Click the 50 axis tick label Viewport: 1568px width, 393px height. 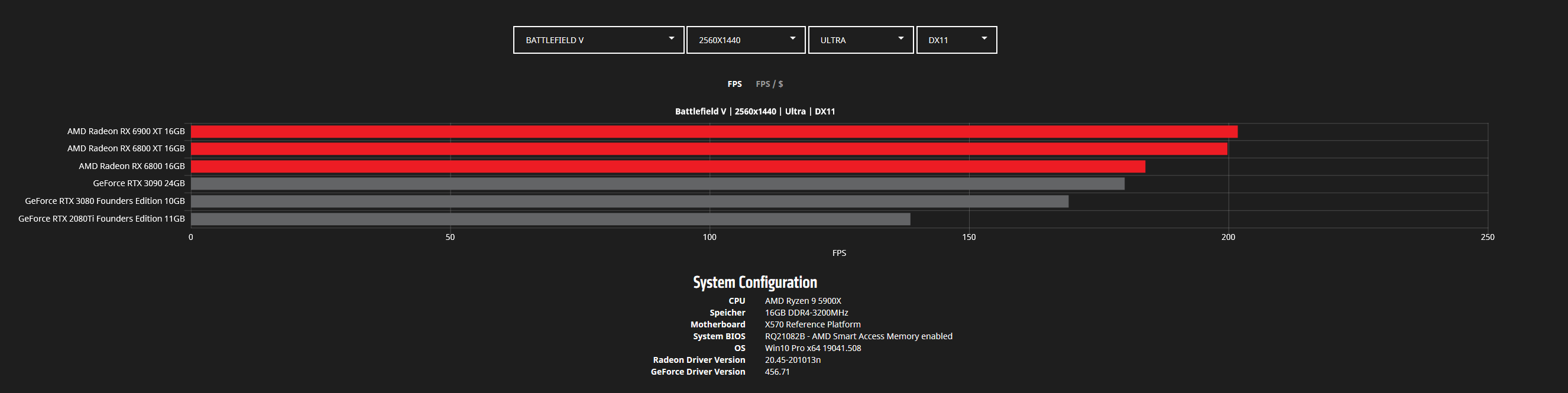pyautogui.click(x=450, y=236)
